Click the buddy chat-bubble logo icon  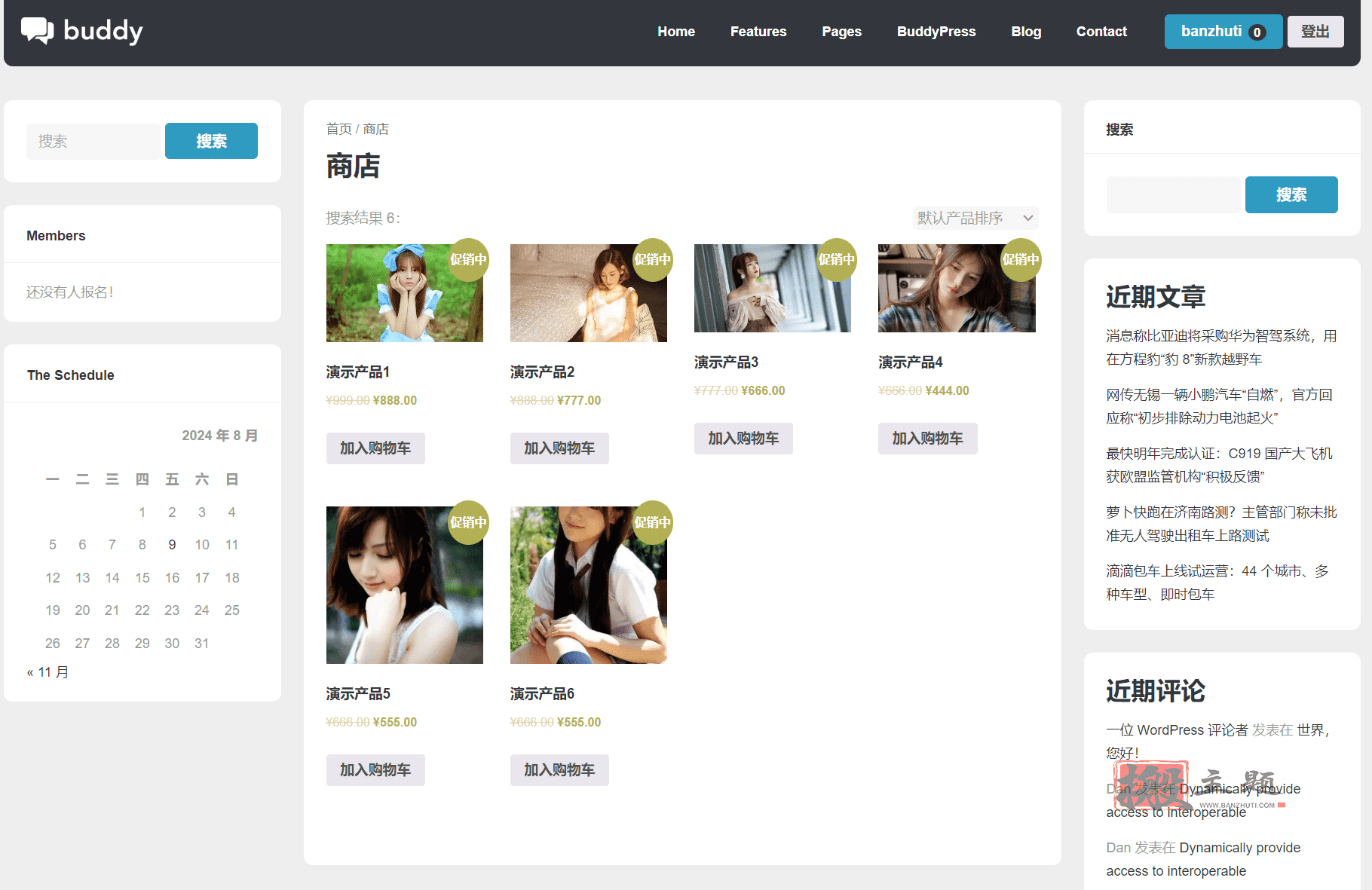point(37,30)
